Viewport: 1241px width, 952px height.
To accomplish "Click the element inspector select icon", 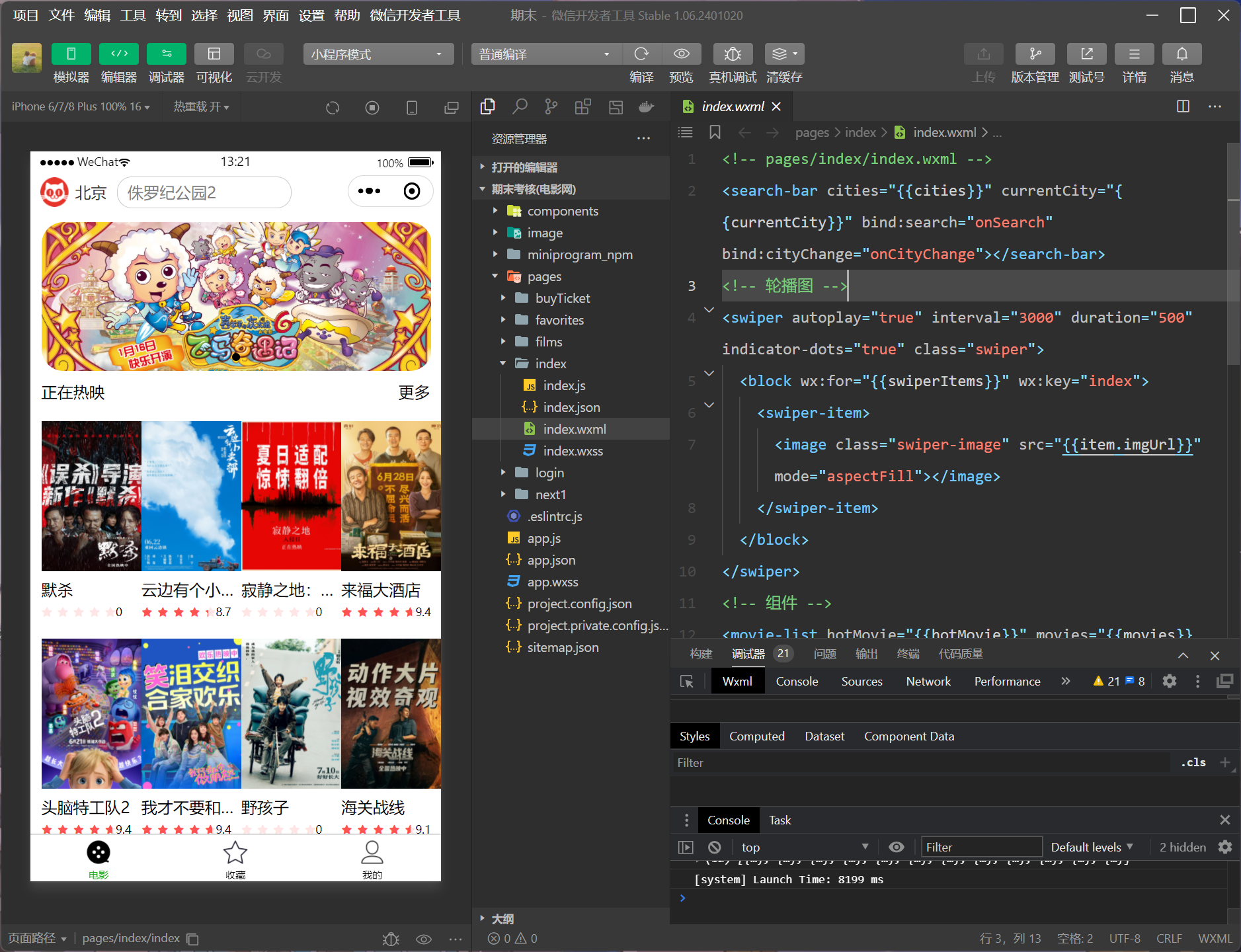I will pos(687,682).
